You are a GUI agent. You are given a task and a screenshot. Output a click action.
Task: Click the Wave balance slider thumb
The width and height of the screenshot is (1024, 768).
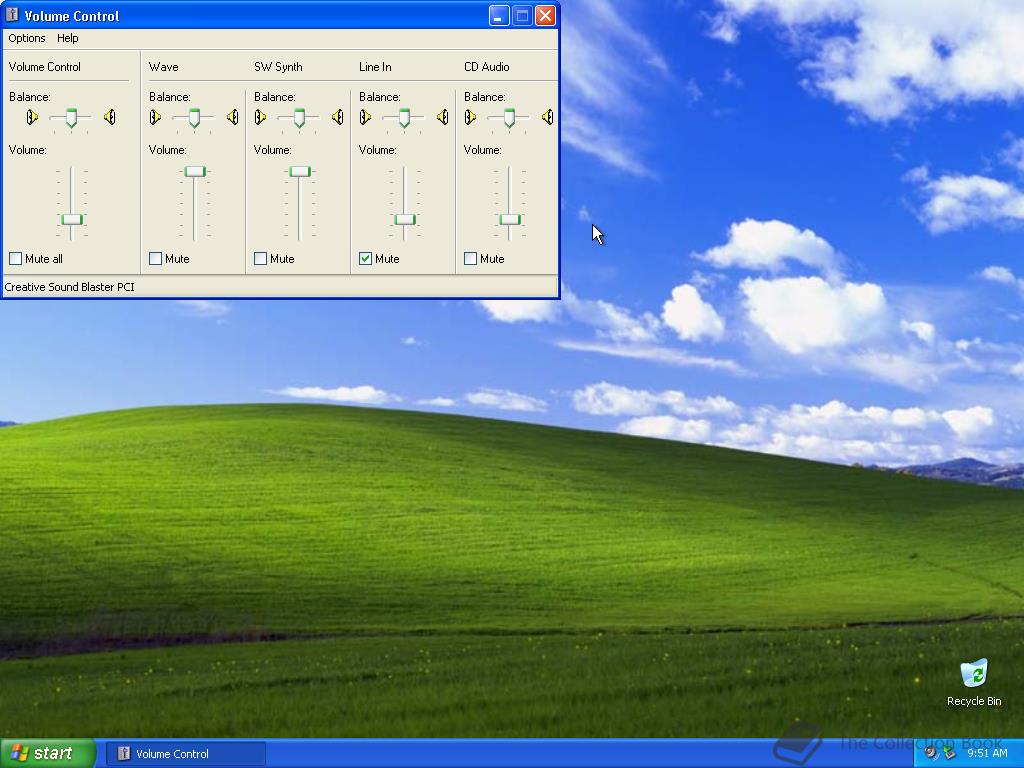tap(194, 118)
